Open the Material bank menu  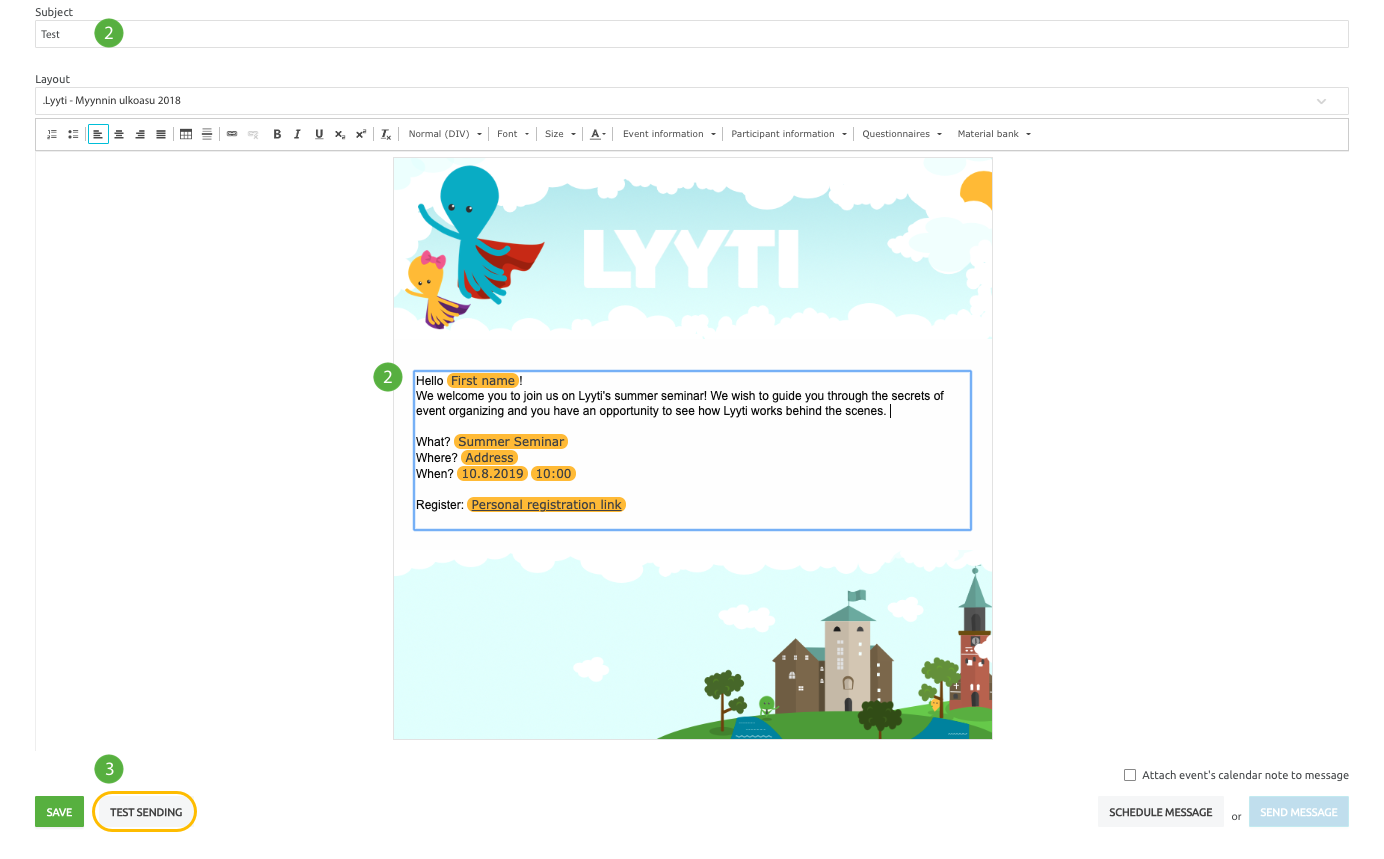click(x=994, y=134)
